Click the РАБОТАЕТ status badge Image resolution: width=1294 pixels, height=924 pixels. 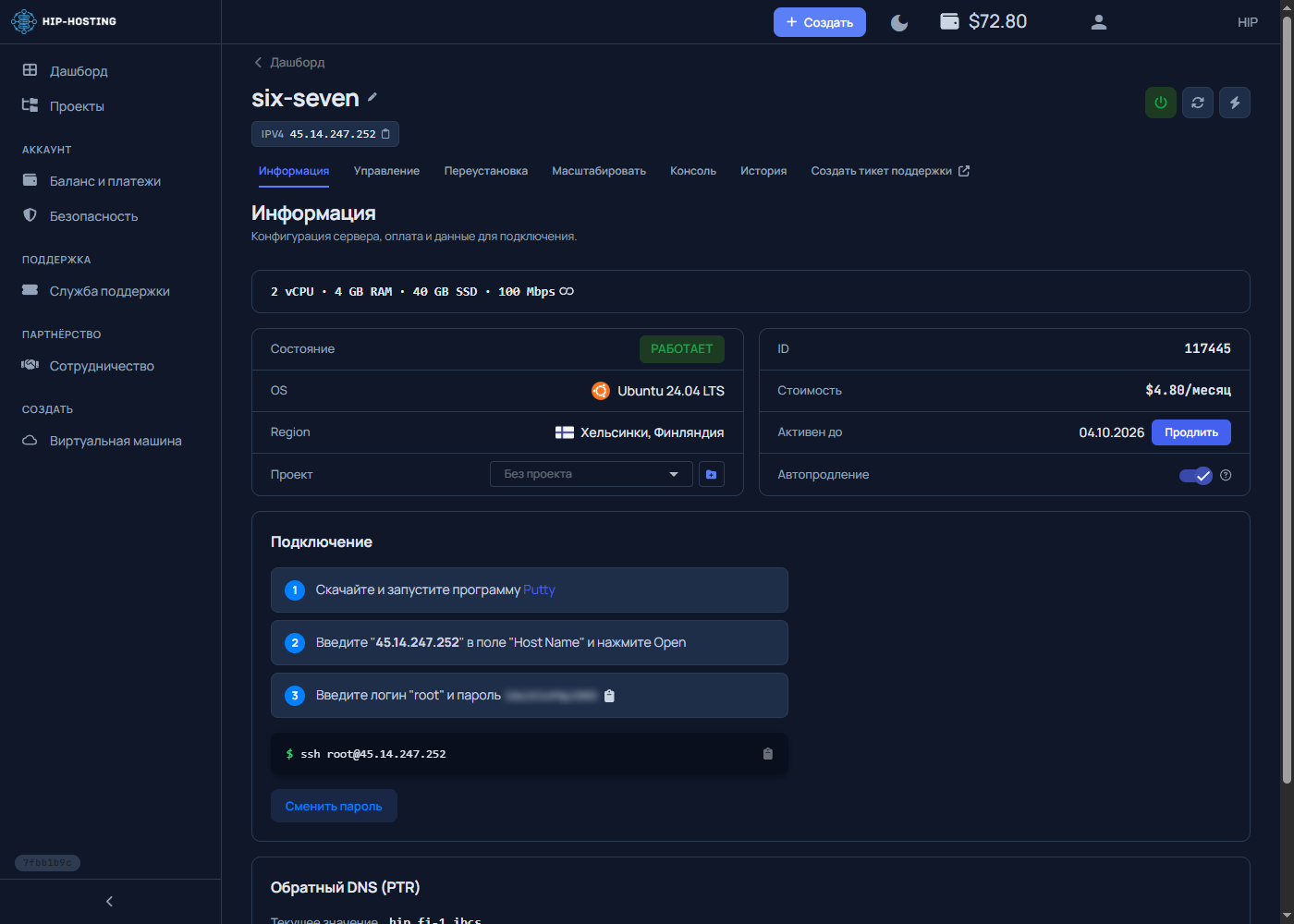[x=682, y=349]
